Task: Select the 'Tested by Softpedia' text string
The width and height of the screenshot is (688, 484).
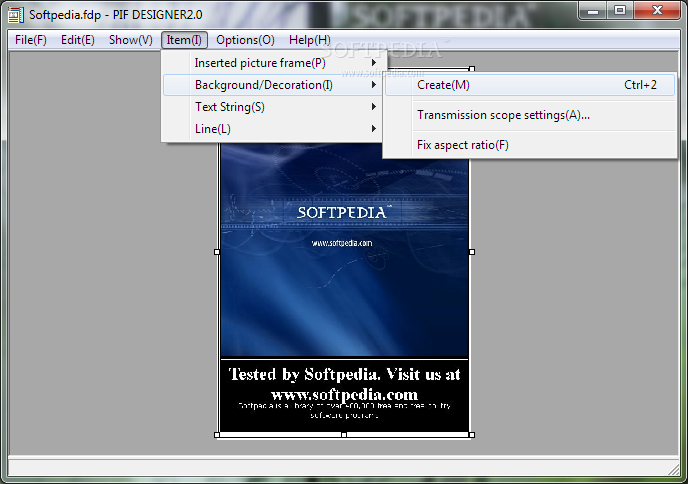Action: pyautogui.click(x=344, y=384)
